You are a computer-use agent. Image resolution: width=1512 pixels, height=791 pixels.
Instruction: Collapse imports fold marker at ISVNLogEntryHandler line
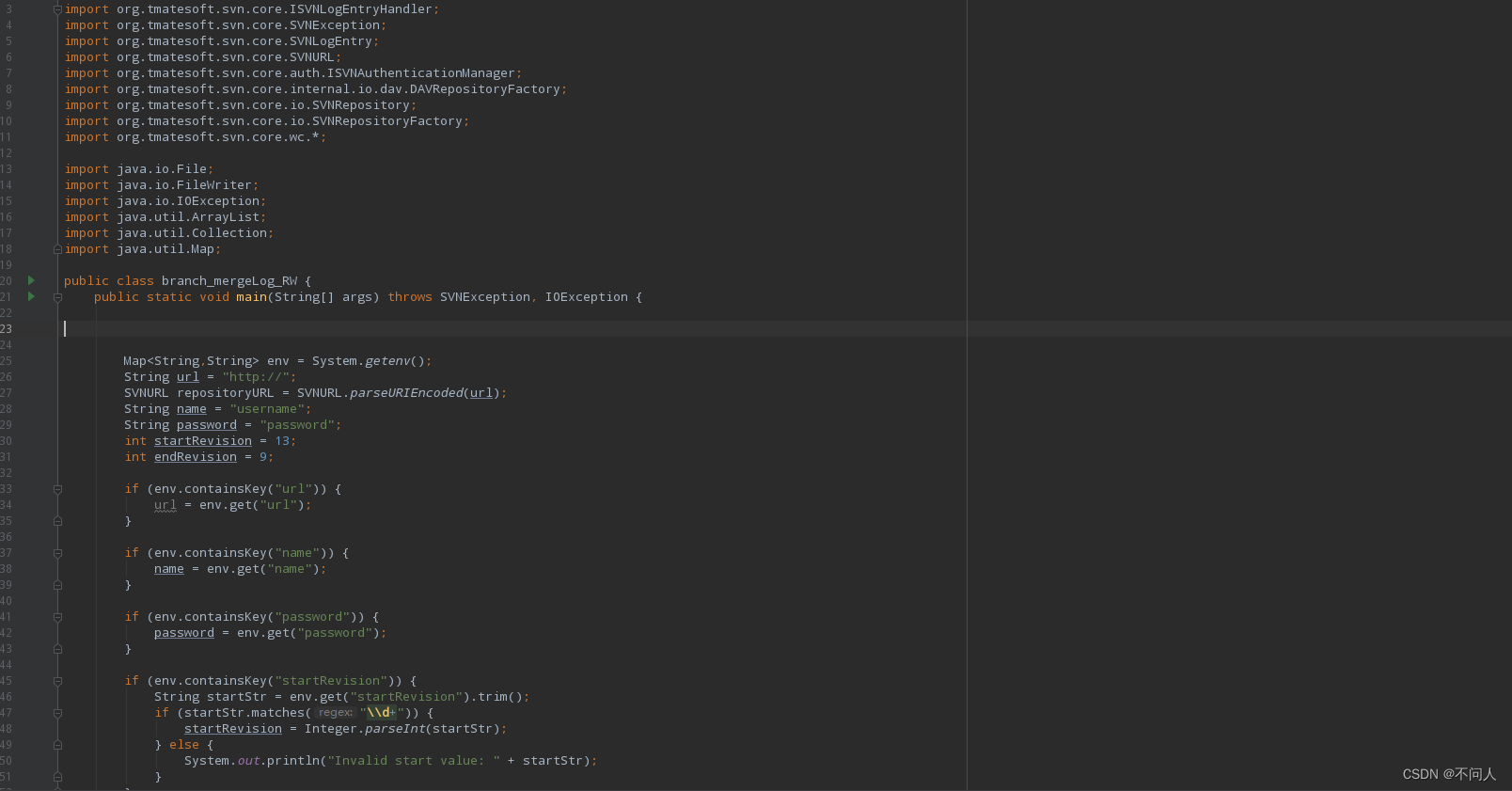pyautogui.click(x=57, y=9)
